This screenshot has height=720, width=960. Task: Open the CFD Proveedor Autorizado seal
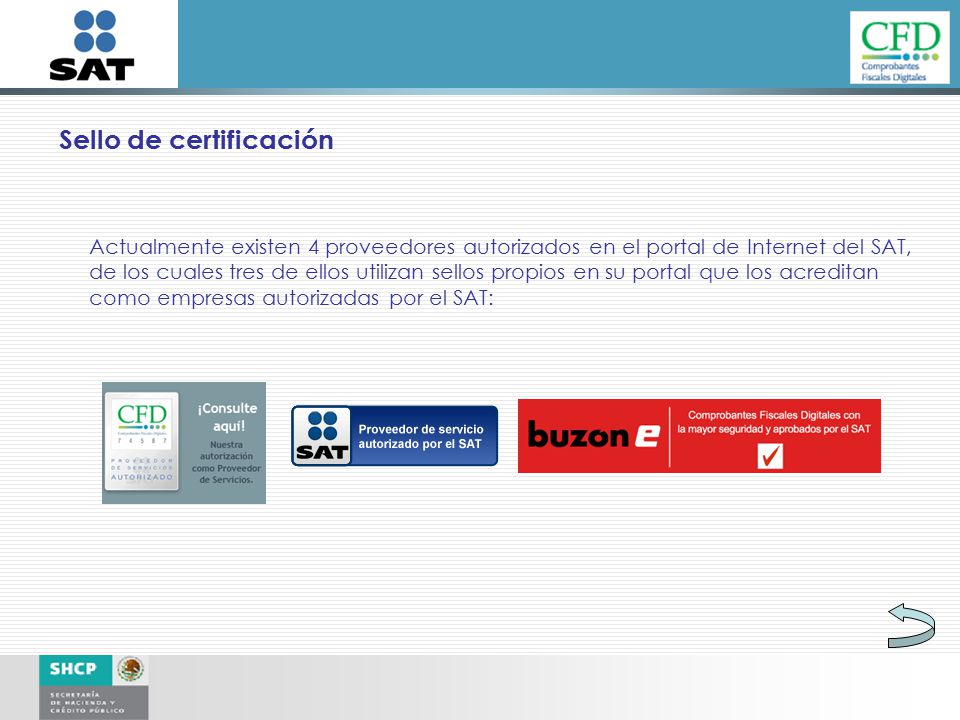[142, 441]
